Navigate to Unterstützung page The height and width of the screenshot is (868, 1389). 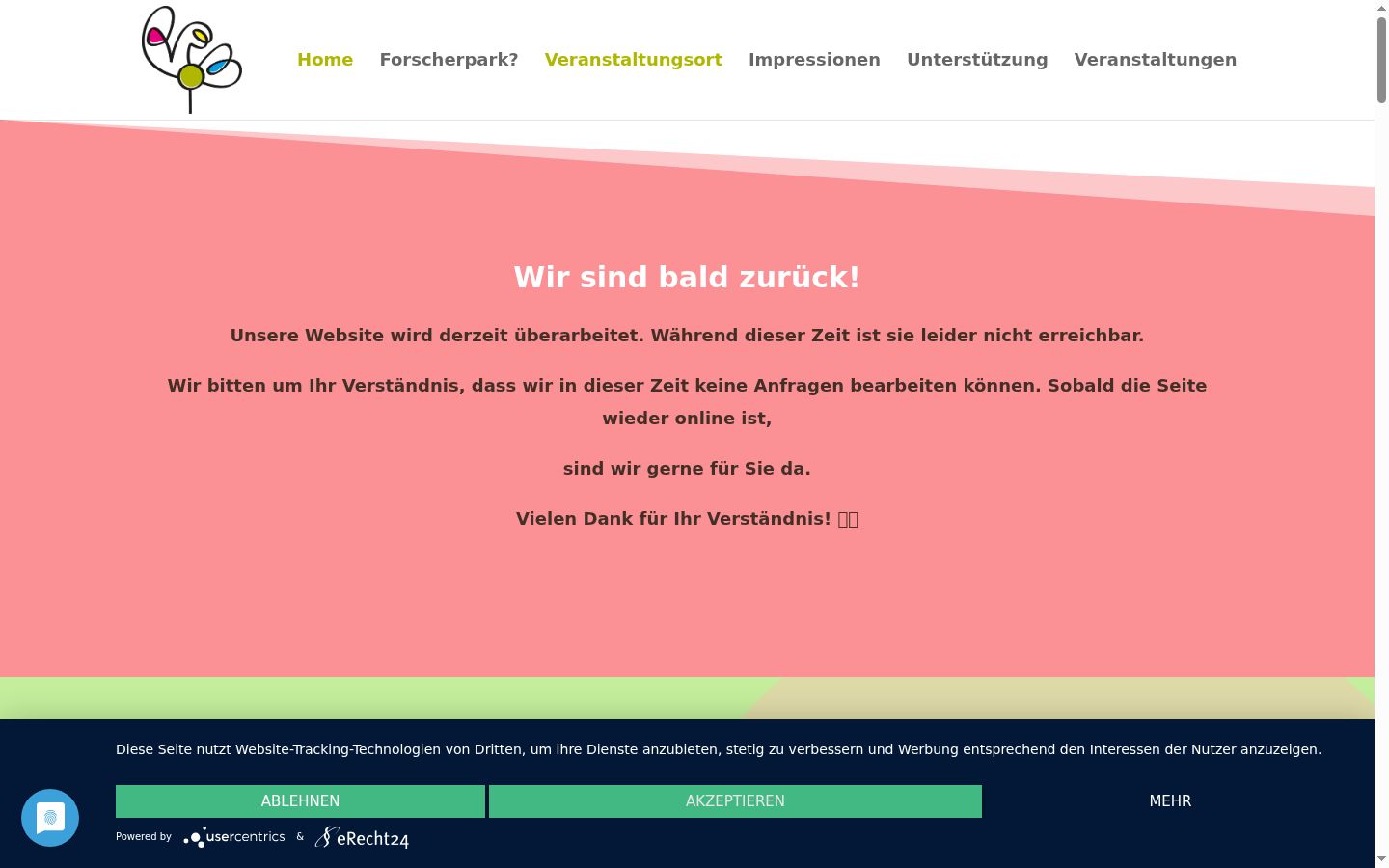pyautogui.click(x=977, y=60)
